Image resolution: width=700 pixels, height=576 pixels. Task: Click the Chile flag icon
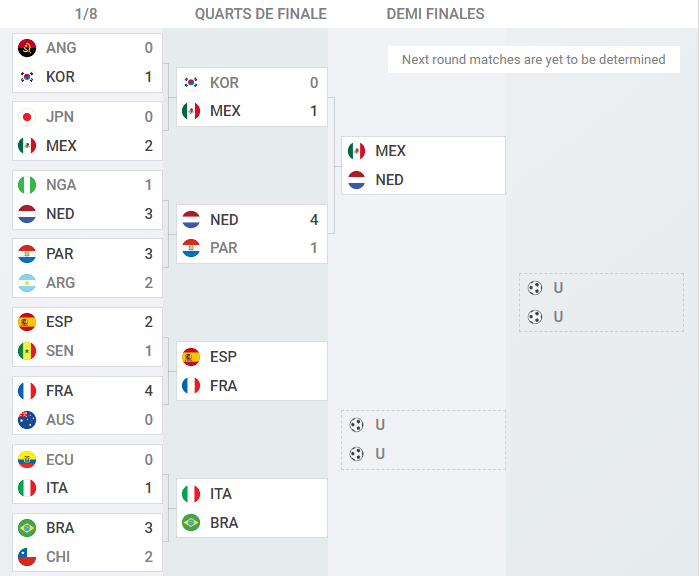(27, 557)
